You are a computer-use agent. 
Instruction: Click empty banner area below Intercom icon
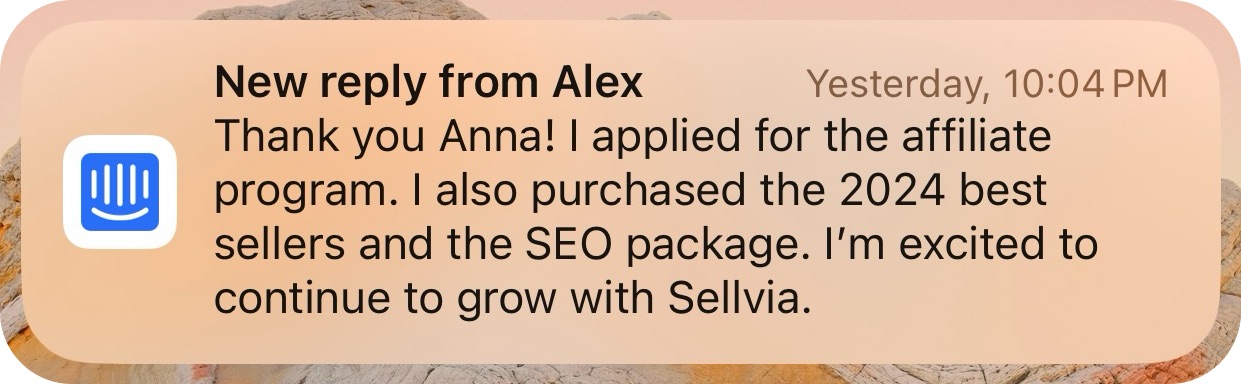pyautogui.click(x=120, y=300)
